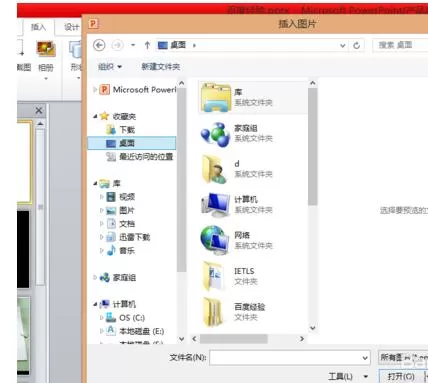Open the 文件名 dropdown arrow

coord(365,358)
